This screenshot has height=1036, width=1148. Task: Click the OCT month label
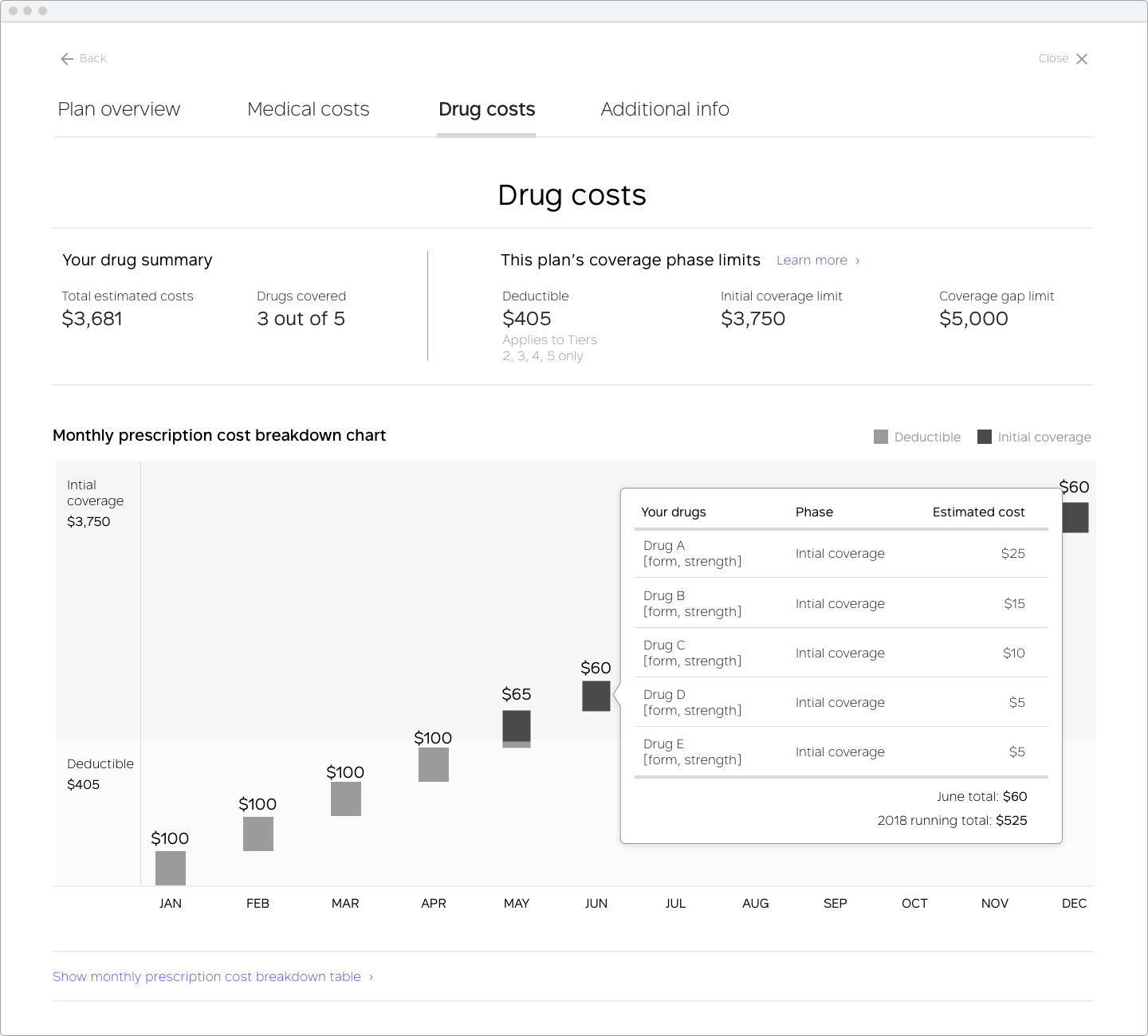click(x=914, y=904)
